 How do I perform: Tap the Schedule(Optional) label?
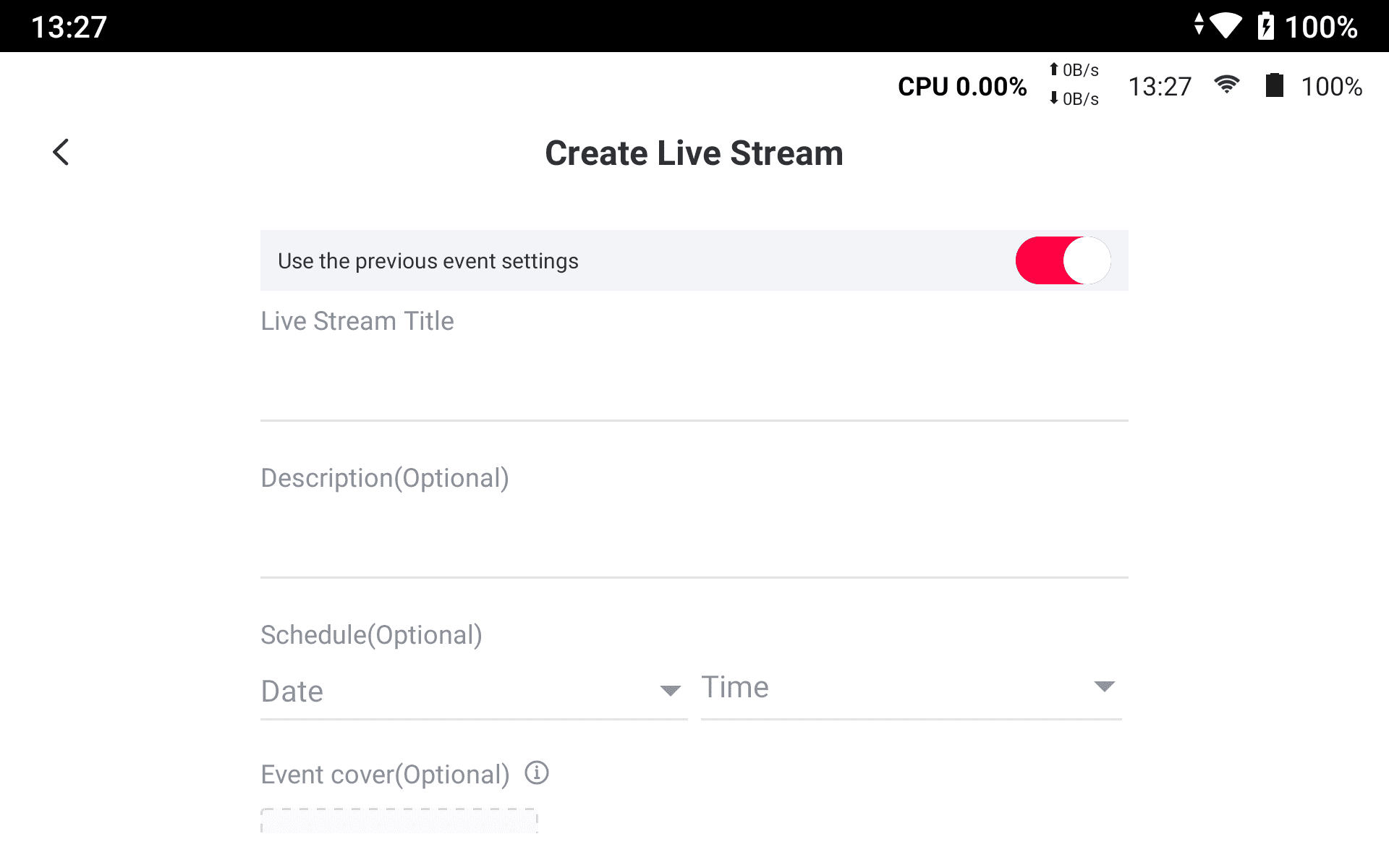(371, 635)
